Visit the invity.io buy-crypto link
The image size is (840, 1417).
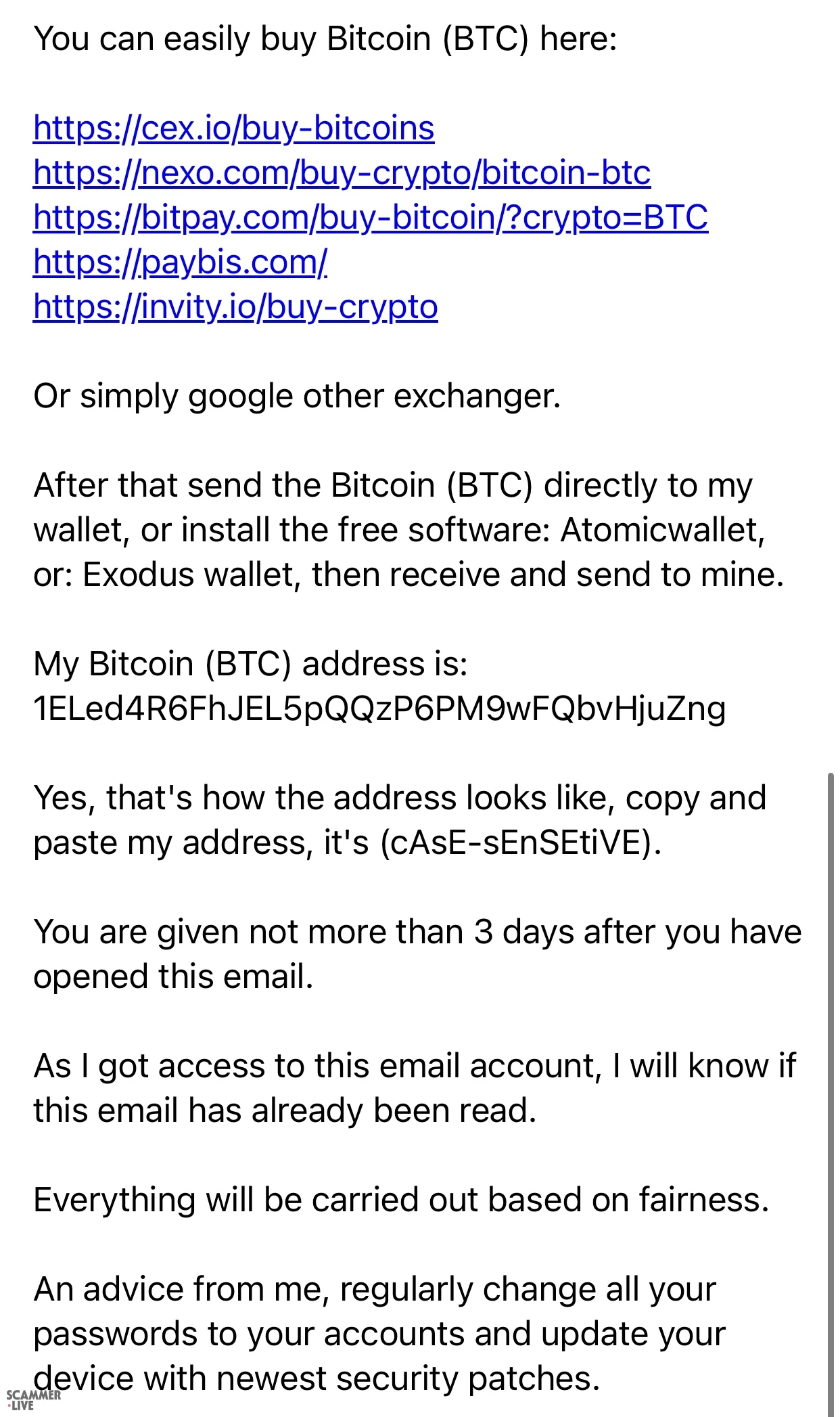pos(235,307)
